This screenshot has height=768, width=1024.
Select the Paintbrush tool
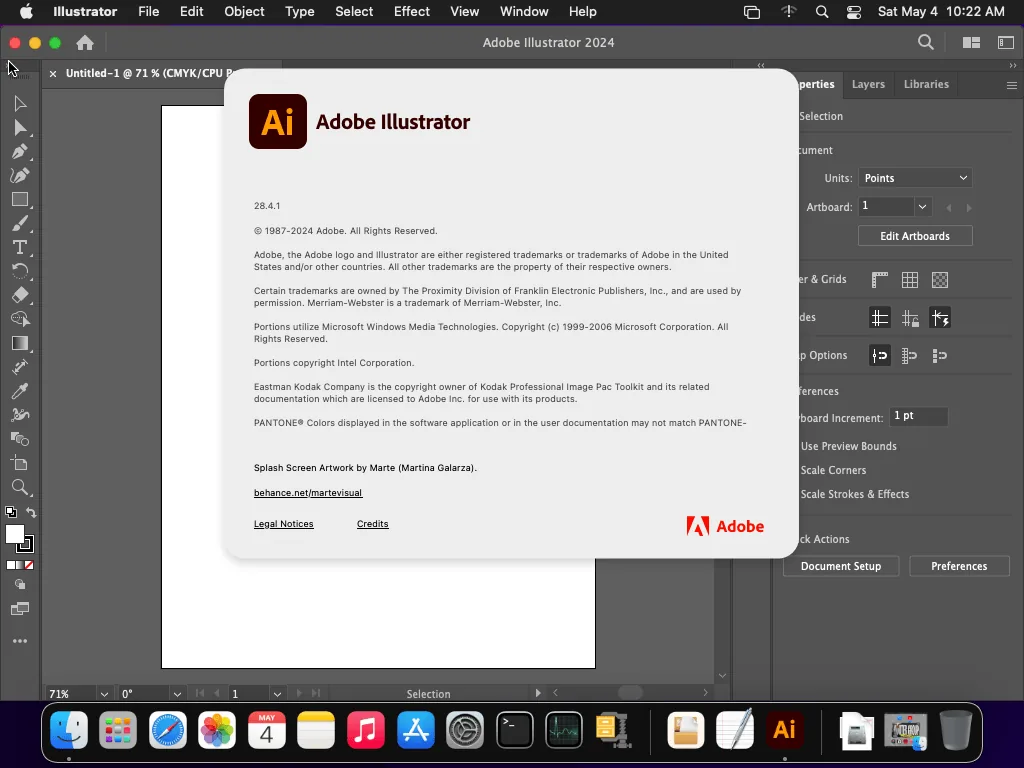20,223
